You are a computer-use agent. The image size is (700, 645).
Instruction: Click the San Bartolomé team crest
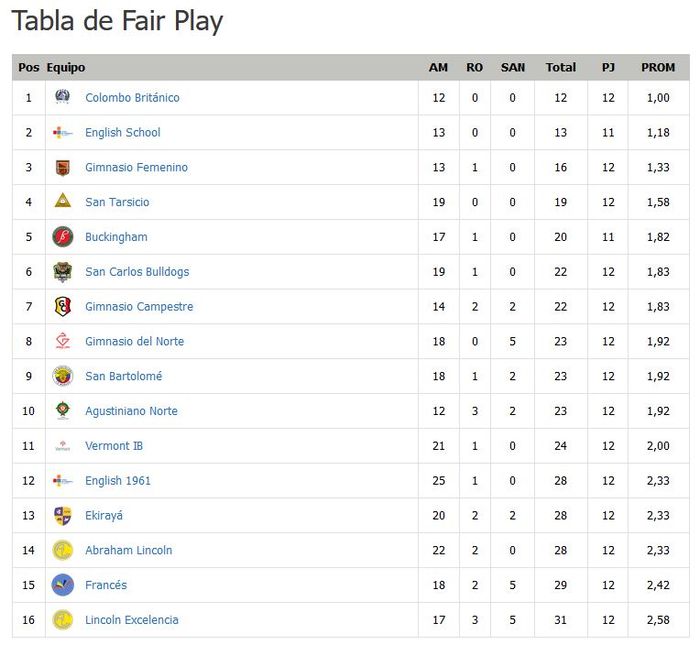click(x=63, y=376)
